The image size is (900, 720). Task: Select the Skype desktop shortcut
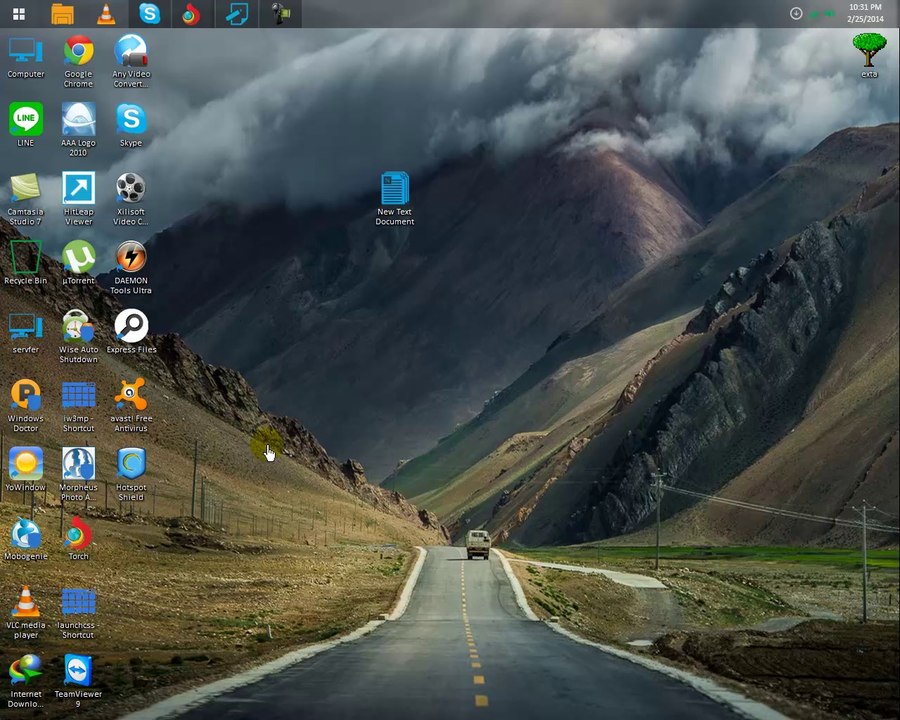click(131, 125)
